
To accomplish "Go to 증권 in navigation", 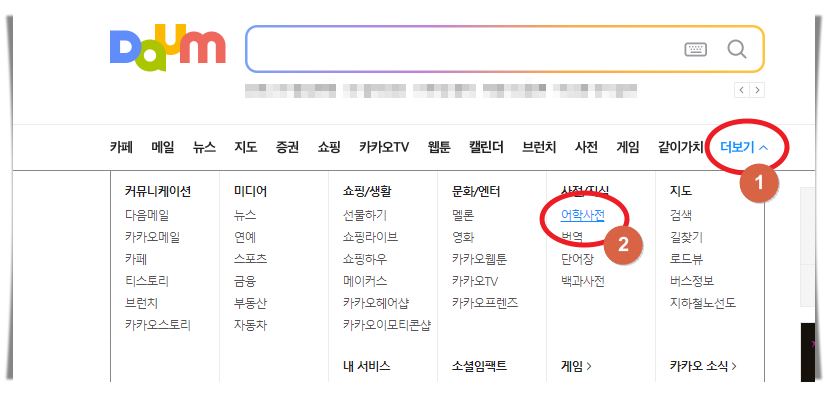I will (287, 147).
